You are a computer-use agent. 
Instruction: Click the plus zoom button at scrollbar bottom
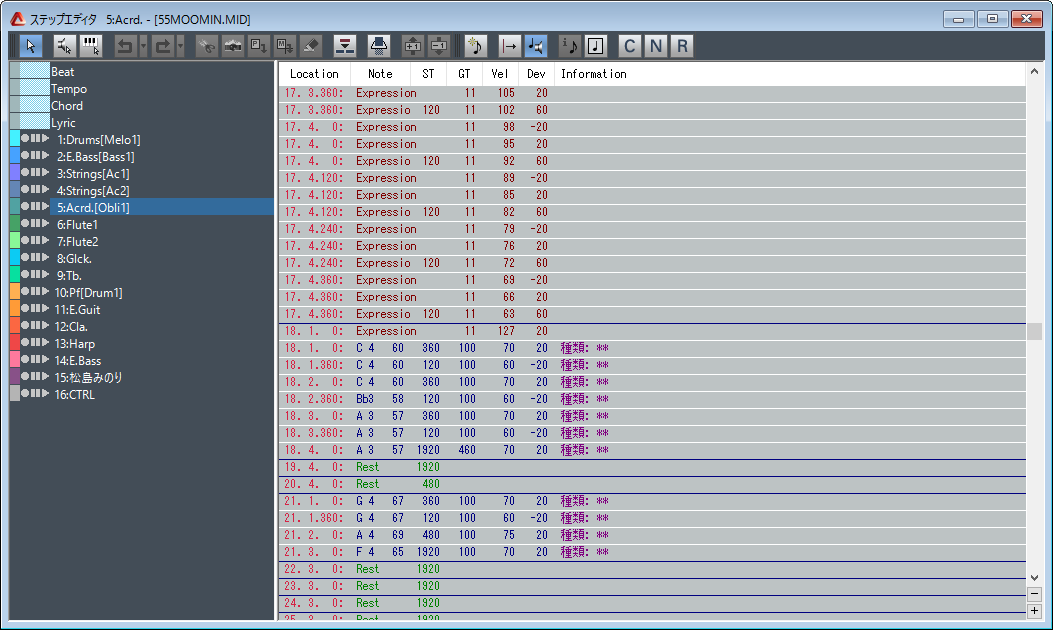(1034, 611)
